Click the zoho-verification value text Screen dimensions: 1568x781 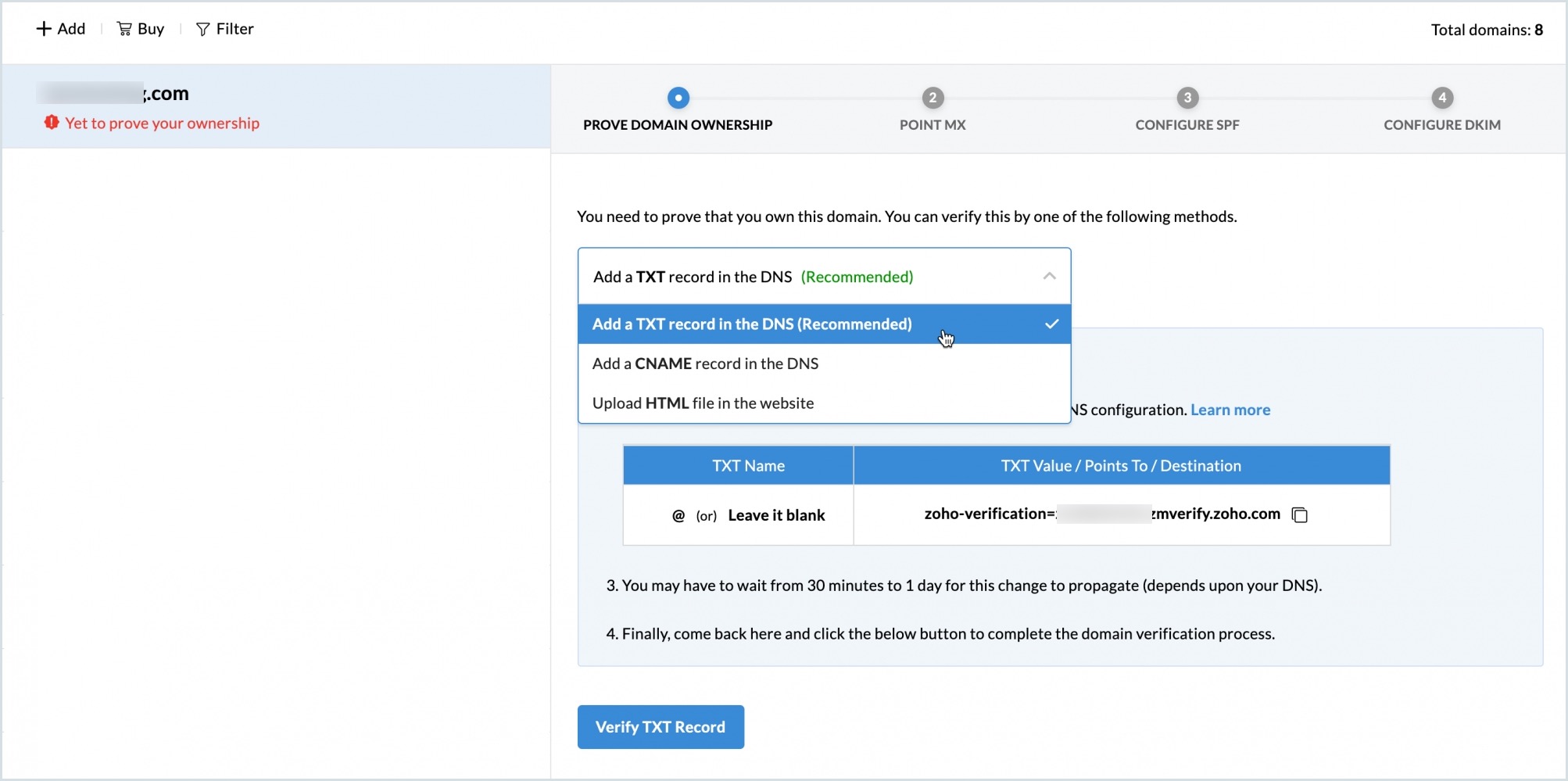coord(1102,514)
